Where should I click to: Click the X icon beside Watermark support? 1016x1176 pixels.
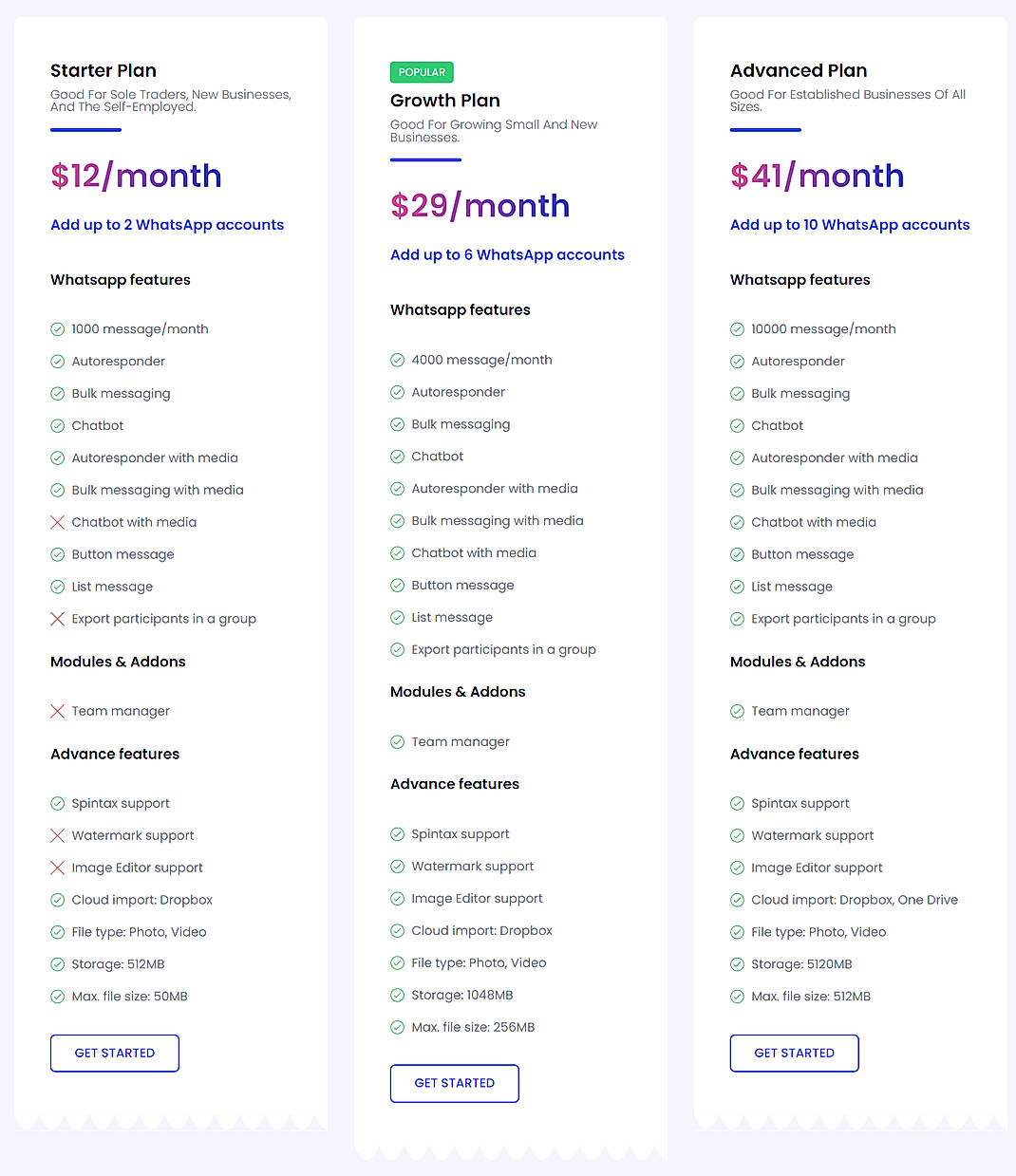(57, 835)
